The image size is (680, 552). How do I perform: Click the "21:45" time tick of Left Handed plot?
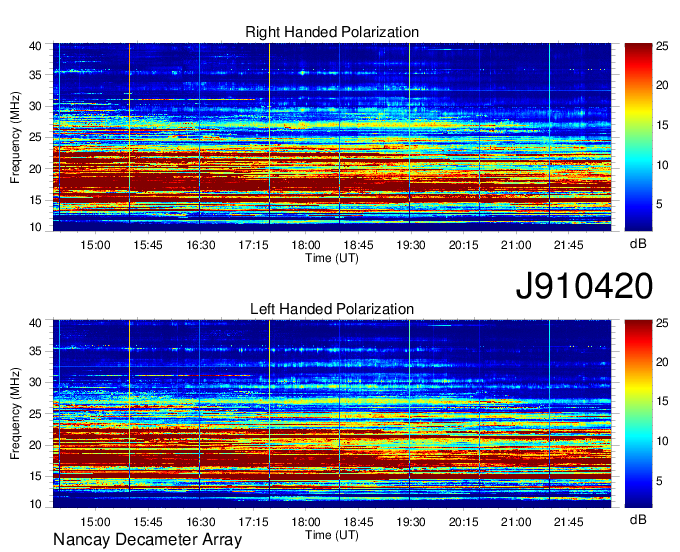coord(569,522)
